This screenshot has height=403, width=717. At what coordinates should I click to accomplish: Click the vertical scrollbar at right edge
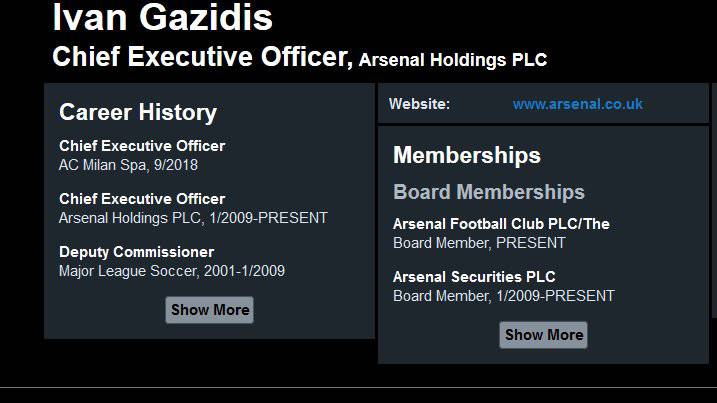(x=713, y=200)
